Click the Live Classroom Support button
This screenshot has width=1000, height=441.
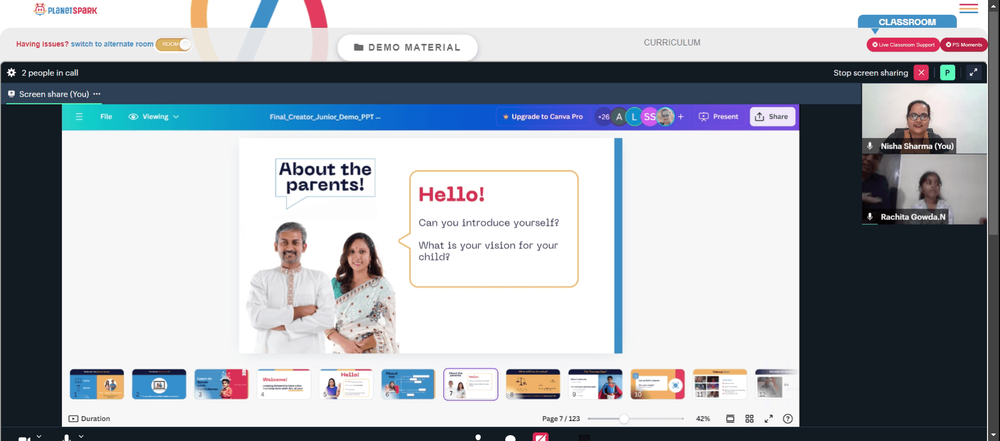coord(902,45)
